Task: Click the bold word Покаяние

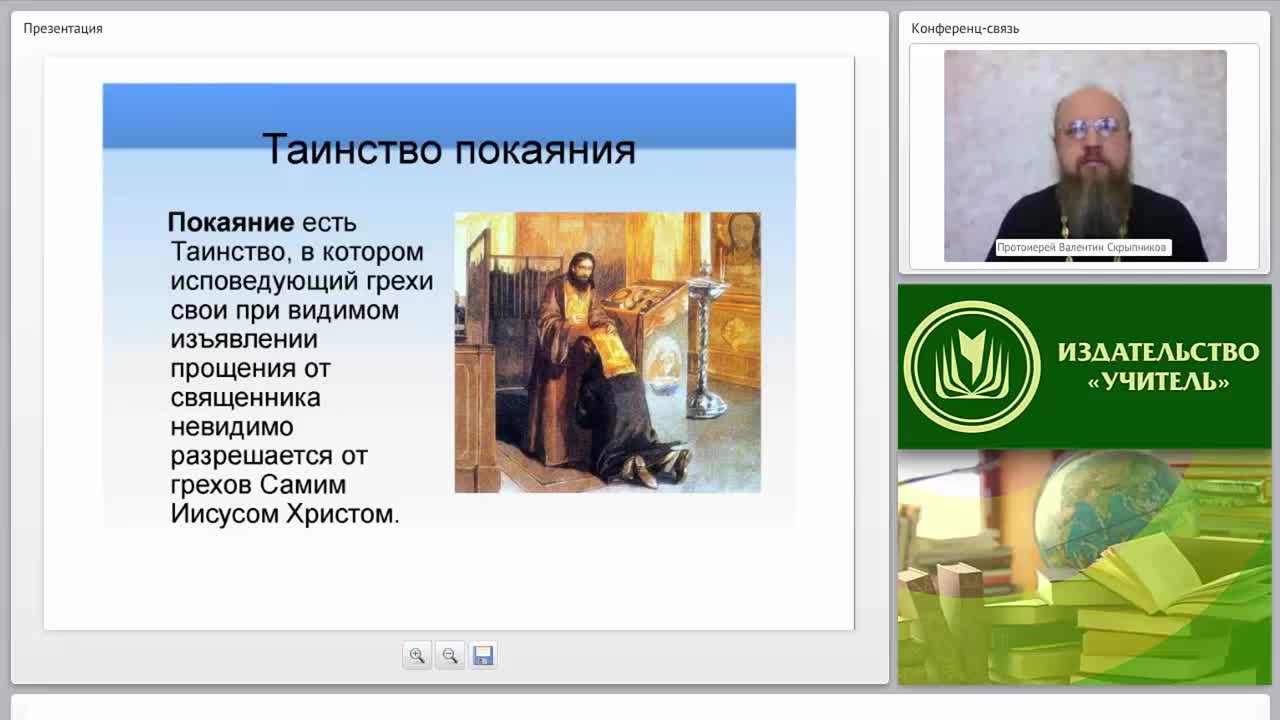Action: tap(231, 222)
